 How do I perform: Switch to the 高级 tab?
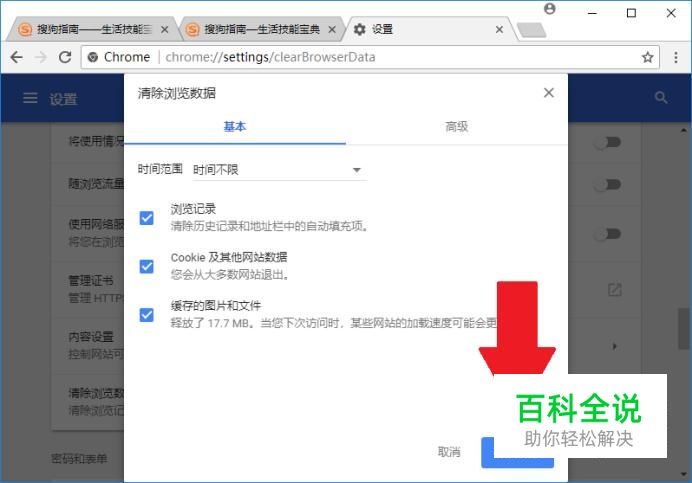point(456,127)
